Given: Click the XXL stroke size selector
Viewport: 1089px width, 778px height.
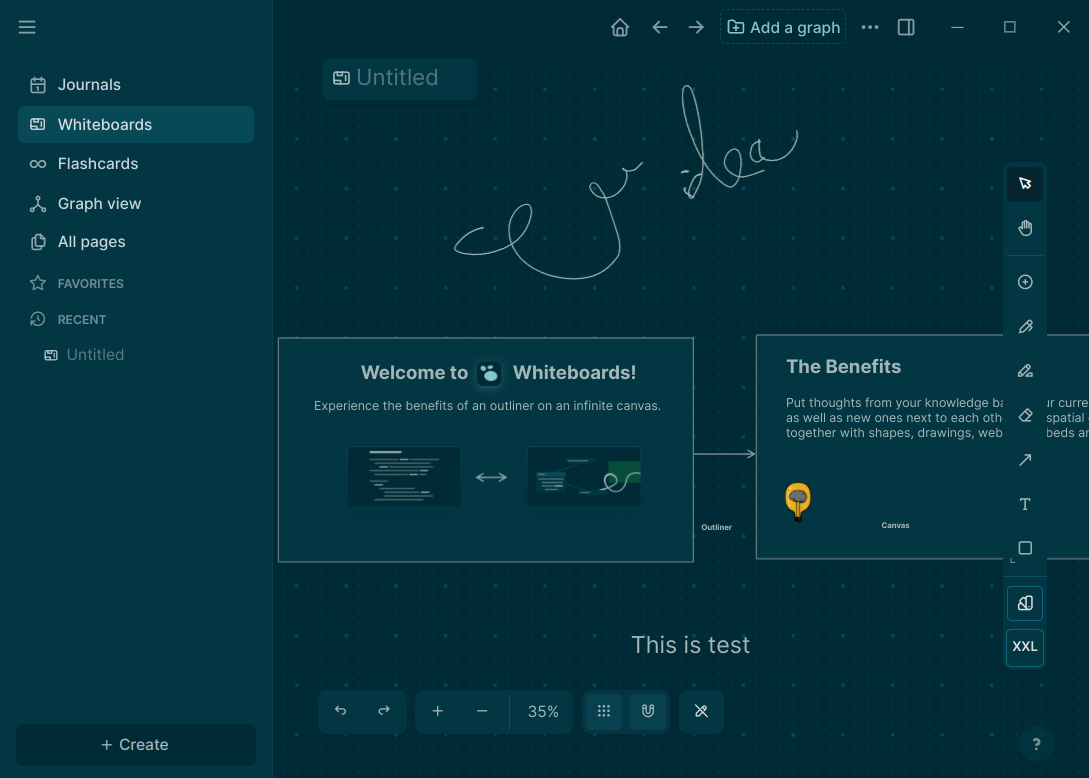Looking at the screenshot, I should click(1025, 647).
